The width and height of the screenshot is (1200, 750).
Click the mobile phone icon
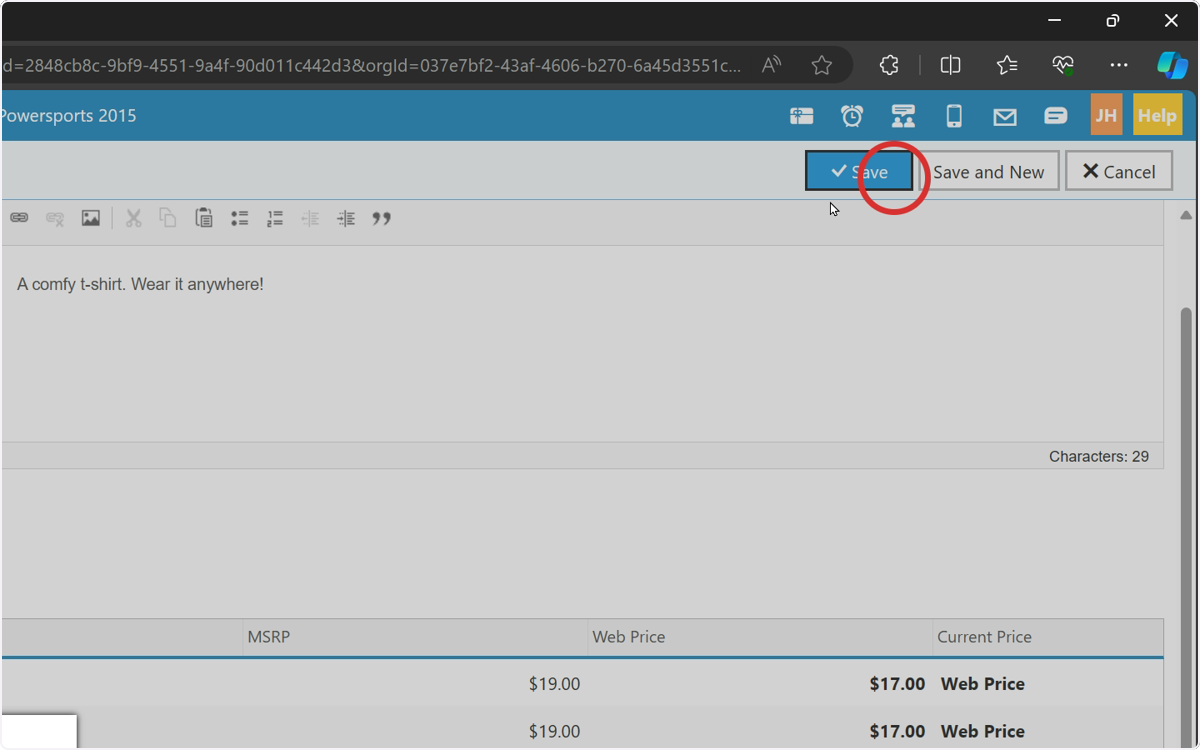tap(954, 116)
